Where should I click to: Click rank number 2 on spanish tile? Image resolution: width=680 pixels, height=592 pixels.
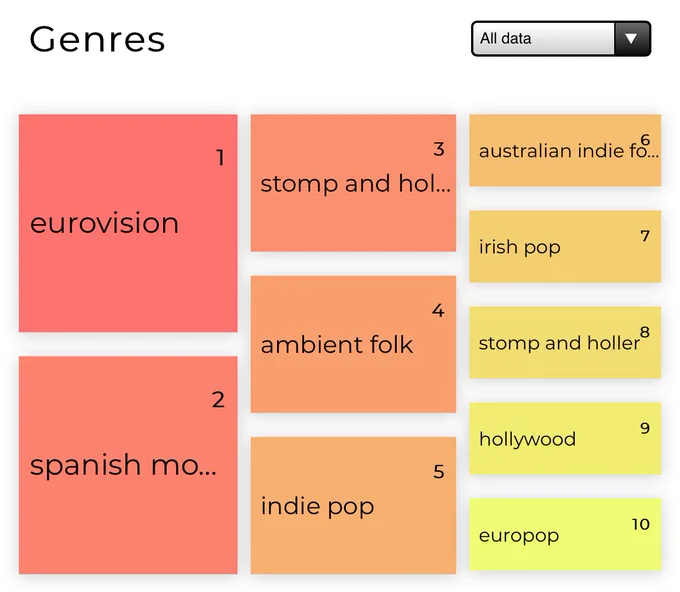pos(218,399)
